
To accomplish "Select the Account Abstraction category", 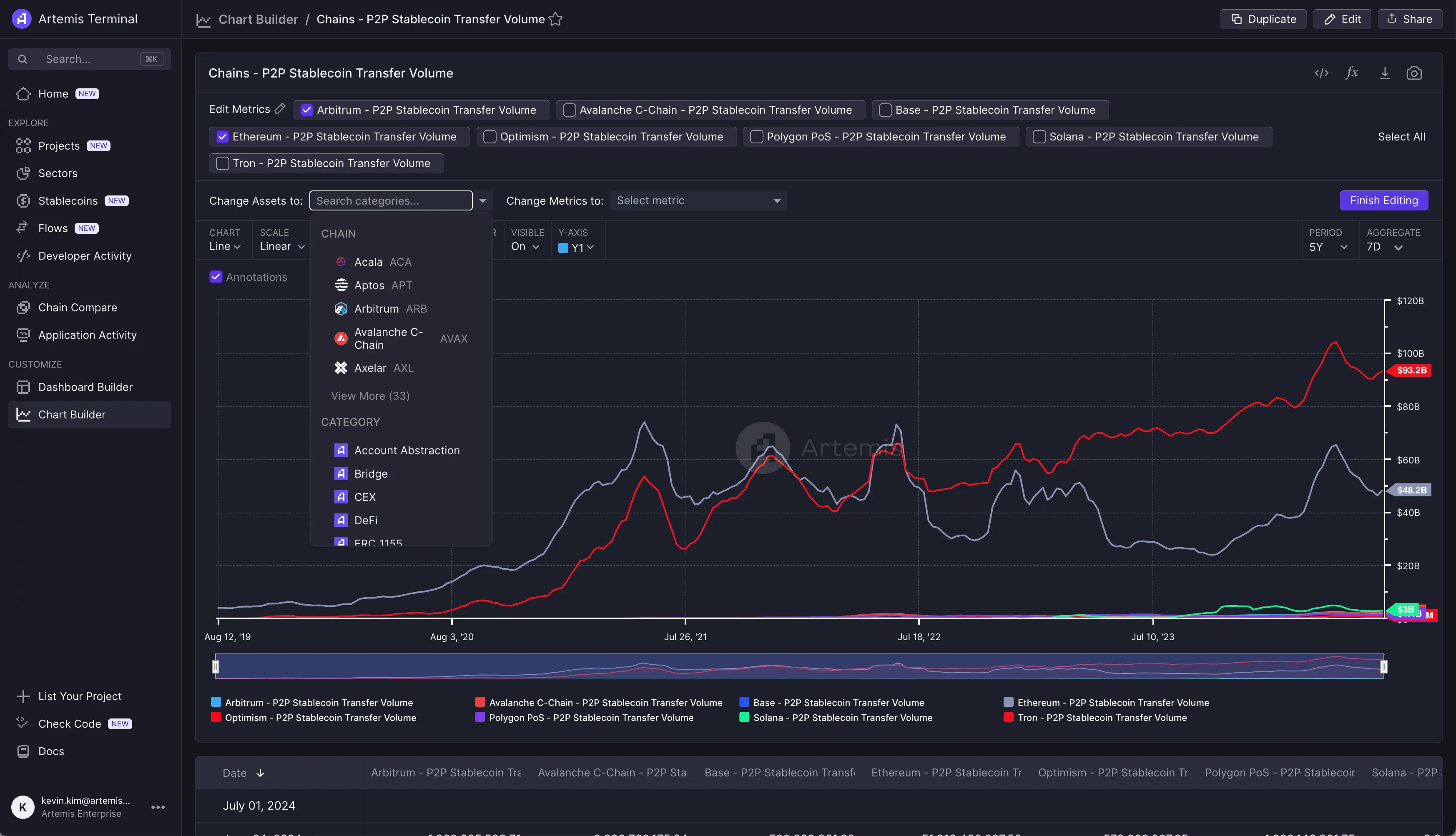I will click(x=401, y=450).
